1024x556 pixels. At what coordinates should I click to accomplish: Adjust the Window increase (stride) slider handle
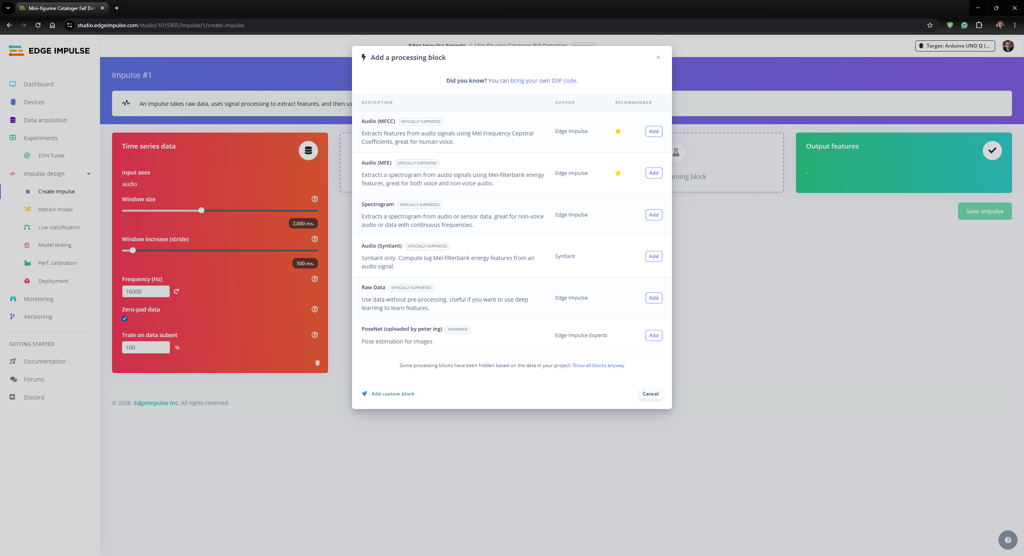click(133, 250)
